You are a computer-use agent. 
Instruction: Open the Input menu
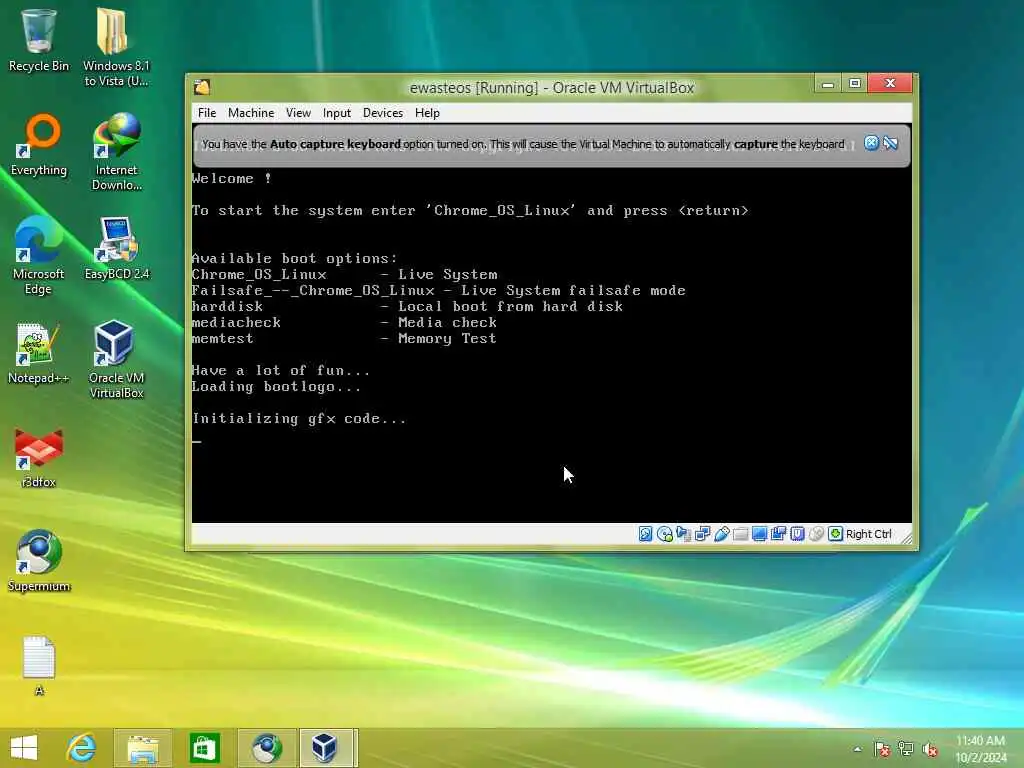(x=336, y=112)
